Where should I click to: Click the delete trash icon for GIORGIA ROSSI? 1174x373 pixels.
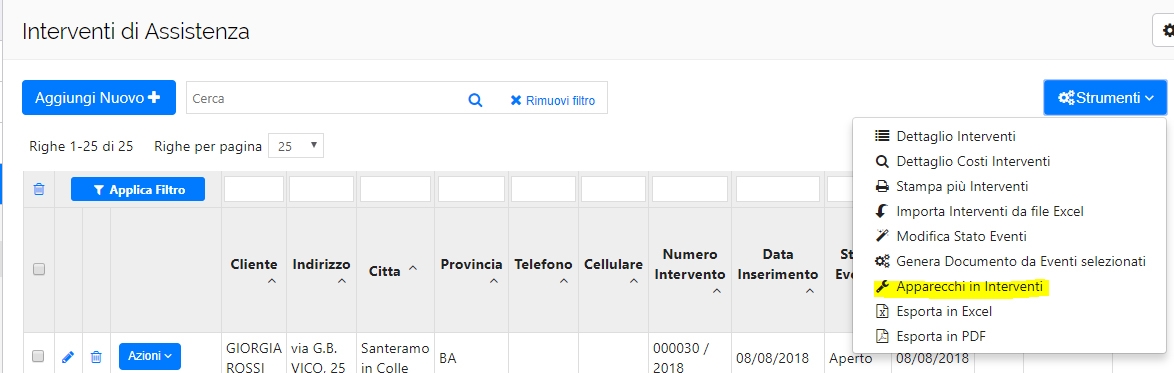coord(96,357)
